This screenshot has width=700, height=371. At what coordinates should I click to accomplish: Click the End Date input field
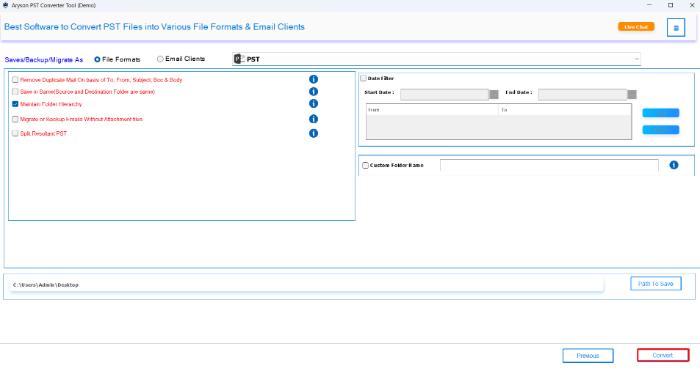click(582, 94)
